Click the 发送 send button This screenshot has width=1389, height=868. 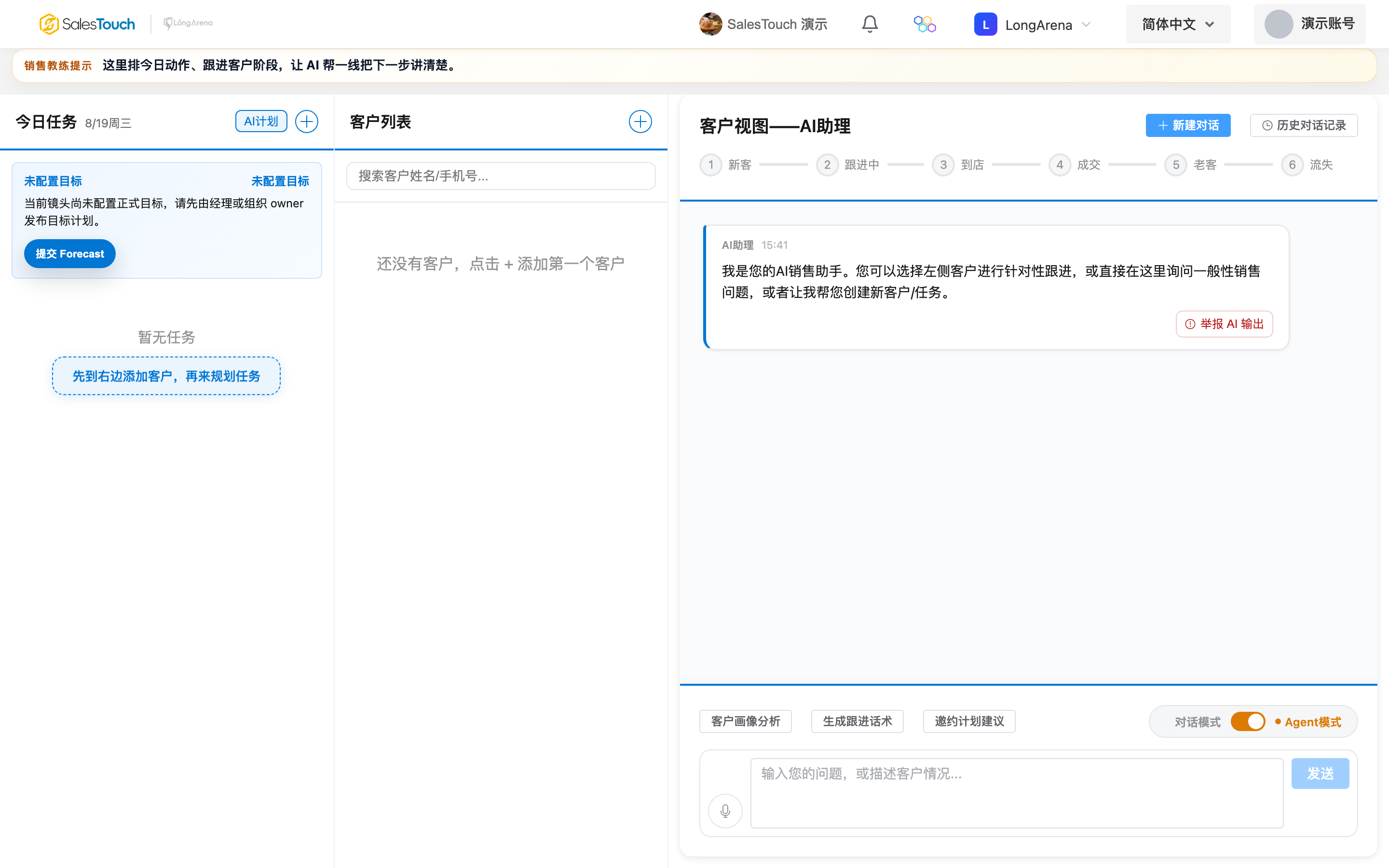click(1320, 773)
